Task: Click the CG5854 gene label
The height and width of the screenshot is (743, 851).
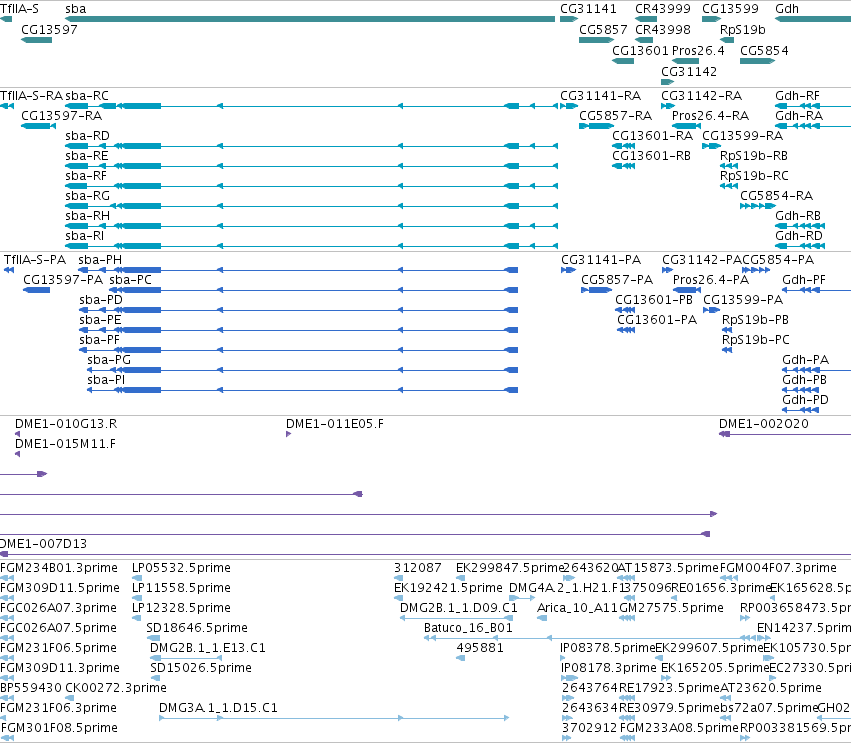Action: pos(764,50)
